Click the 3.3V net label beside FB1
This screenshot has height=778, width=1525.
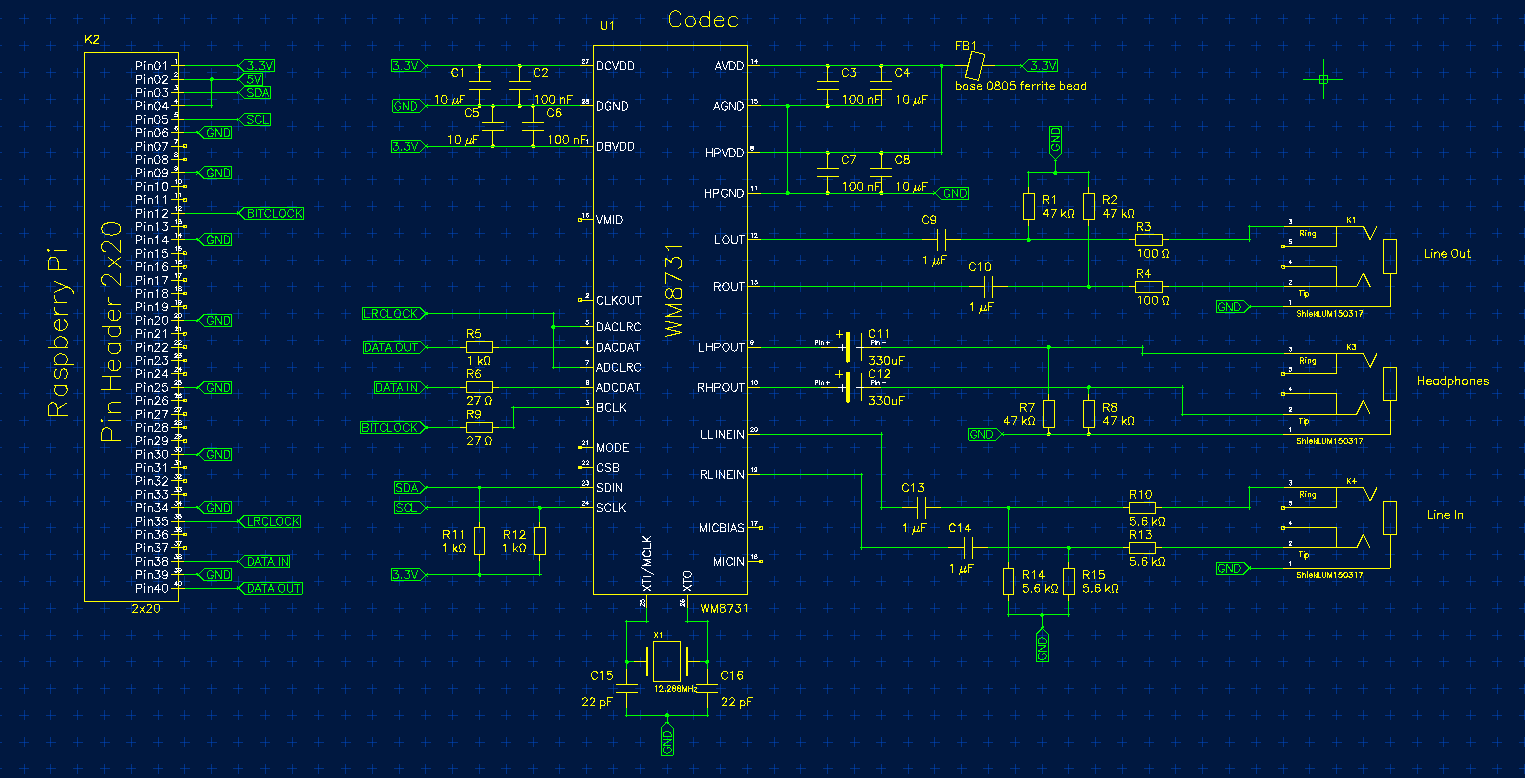click(x=1039, y=66)
